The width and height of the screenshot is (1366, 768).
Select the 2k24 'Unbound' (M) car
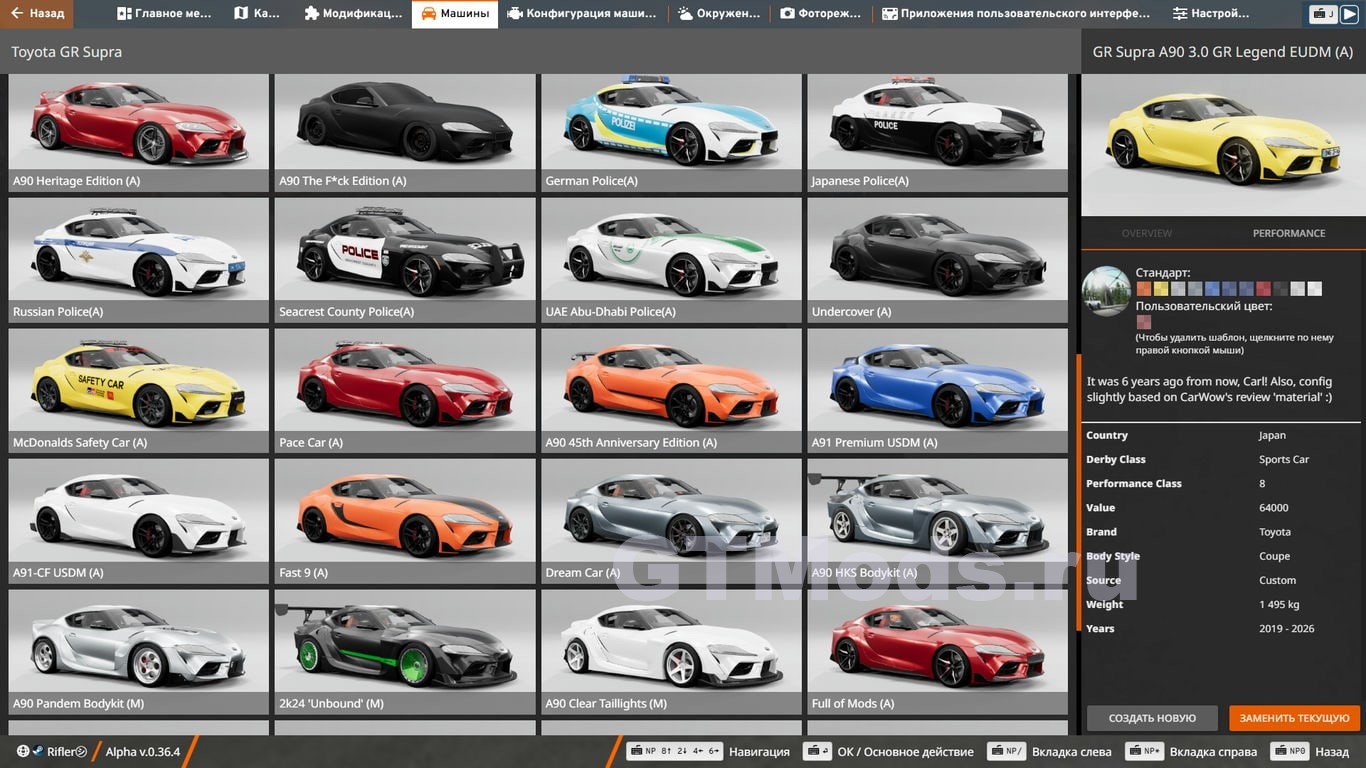pos(405,652)
